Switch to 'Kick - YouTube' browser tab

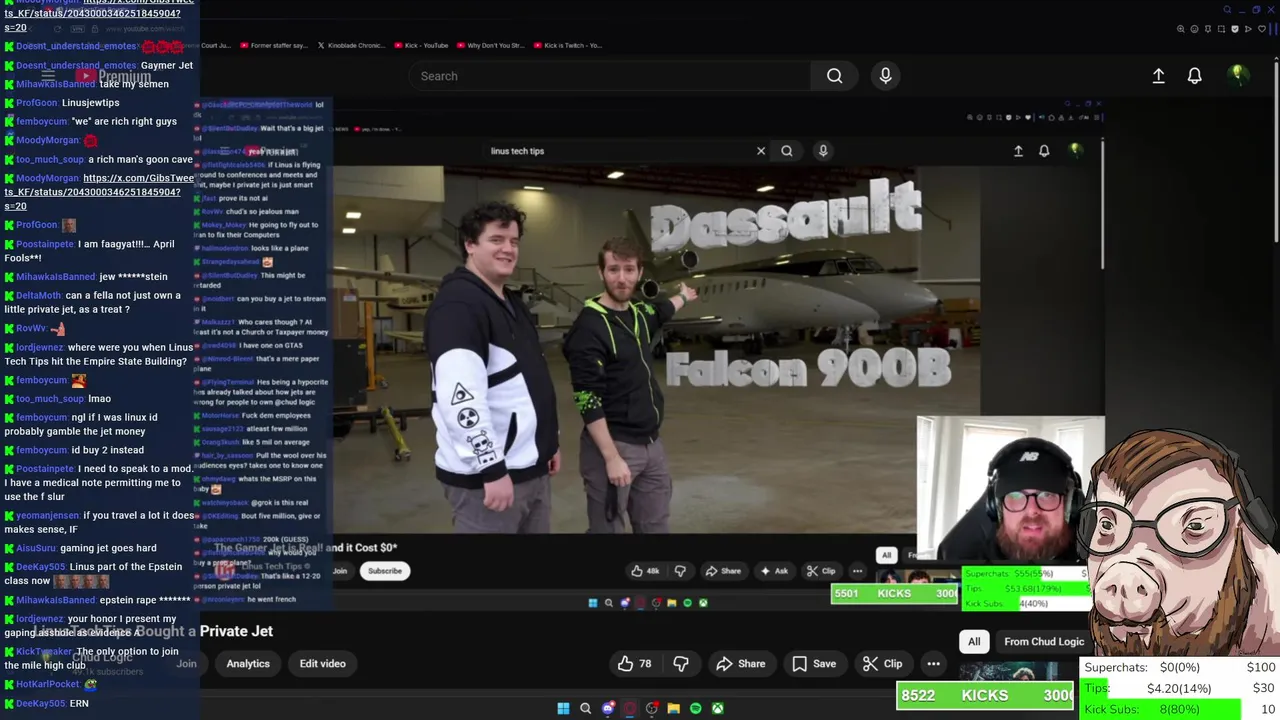coord(421,45)
